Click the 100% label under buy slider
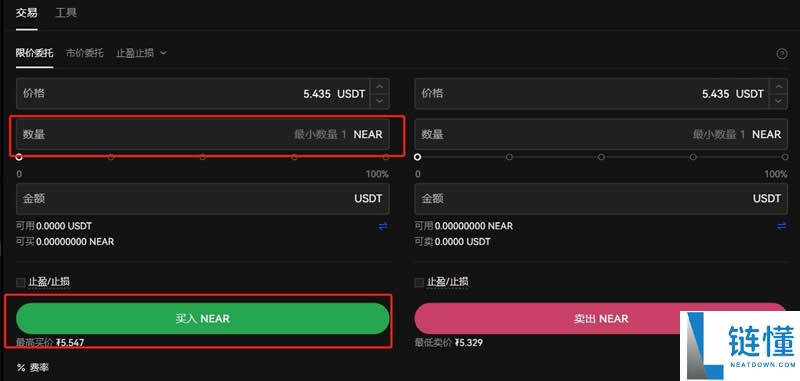The height and width of the screenshot is (381, 800). click(x=377, y=174)
